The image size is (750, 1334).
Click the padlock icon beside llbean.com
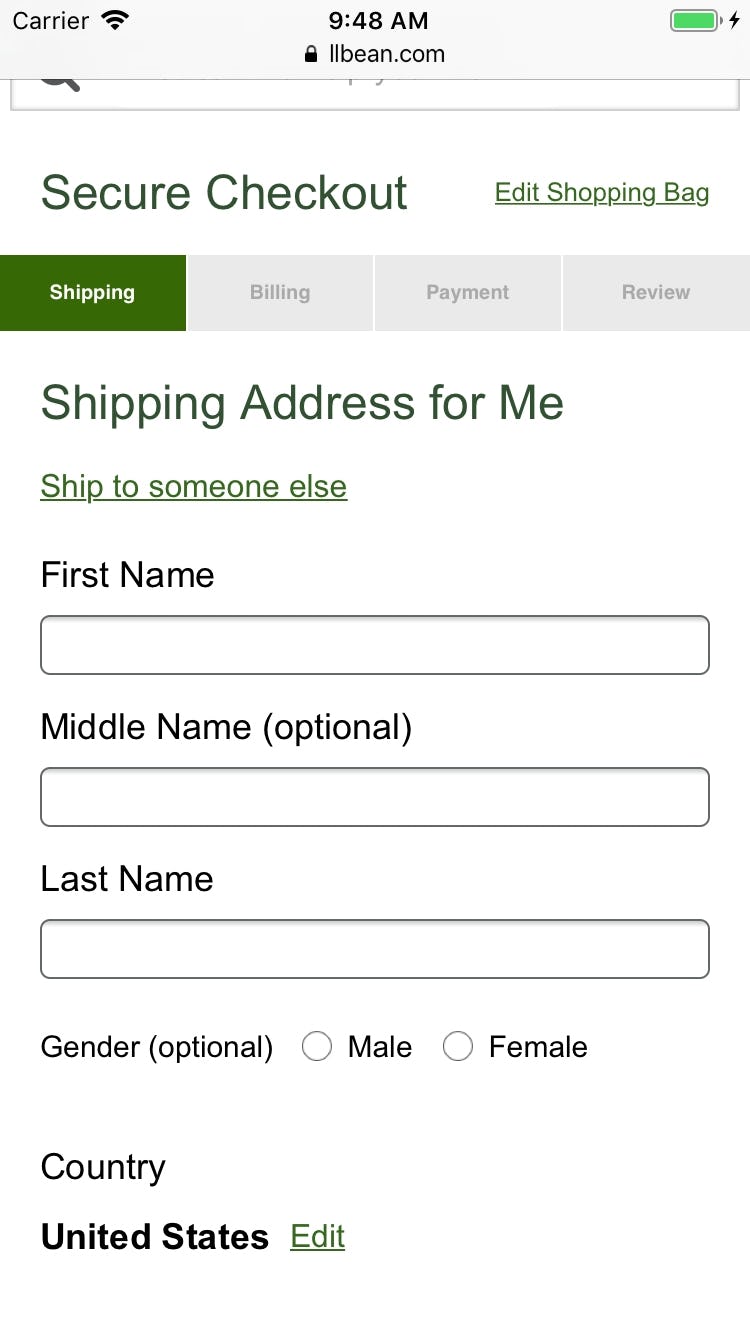(310, 54)
